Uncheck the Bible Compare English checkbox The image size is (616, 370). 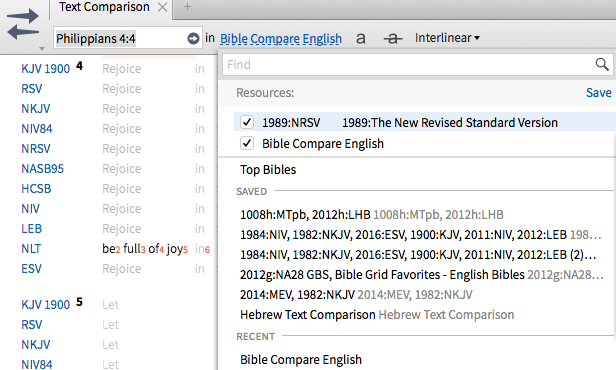(x=247, y=143)
